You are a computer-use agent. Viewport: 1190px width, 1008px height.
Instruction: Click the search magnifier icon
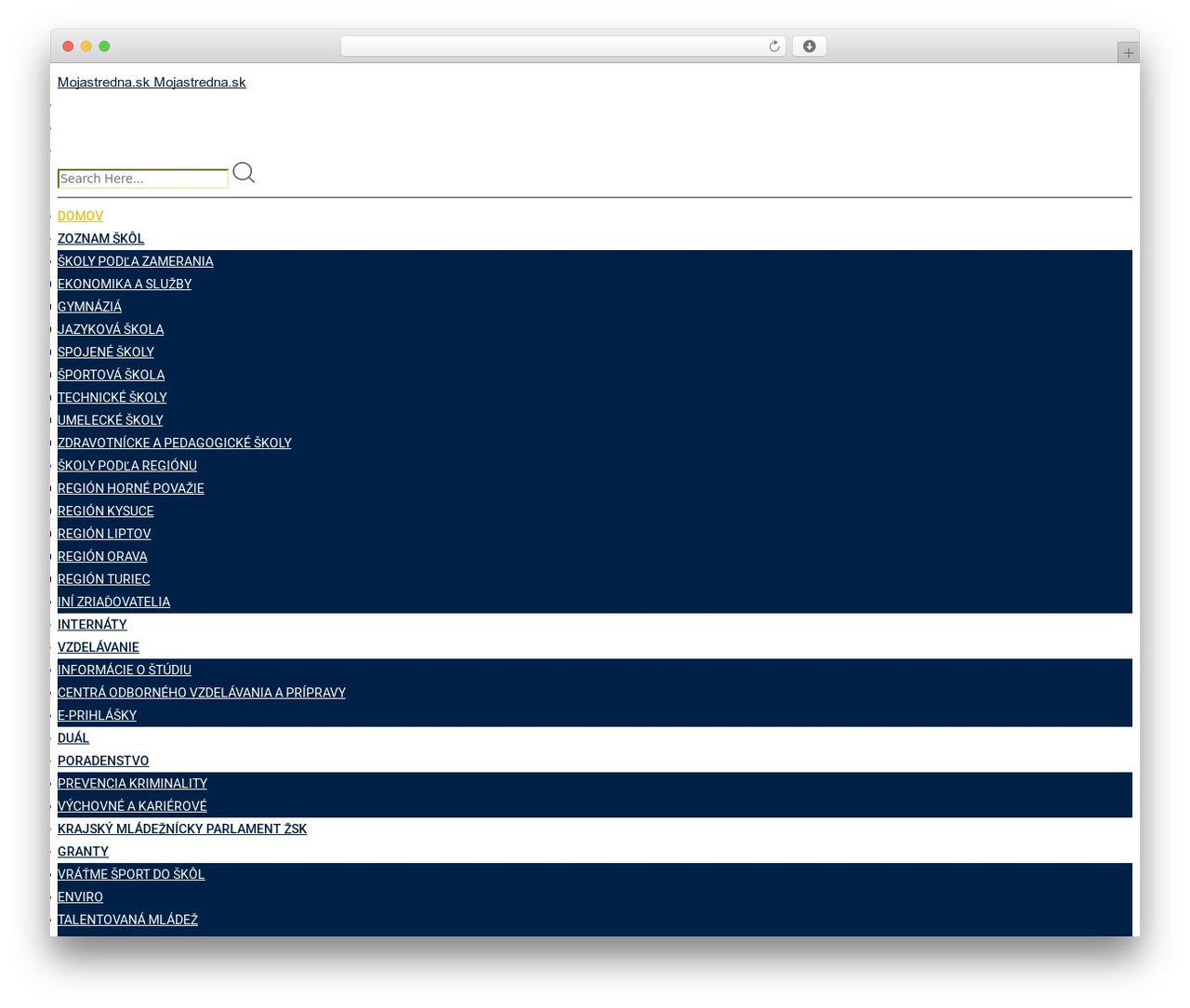point(244,173)
